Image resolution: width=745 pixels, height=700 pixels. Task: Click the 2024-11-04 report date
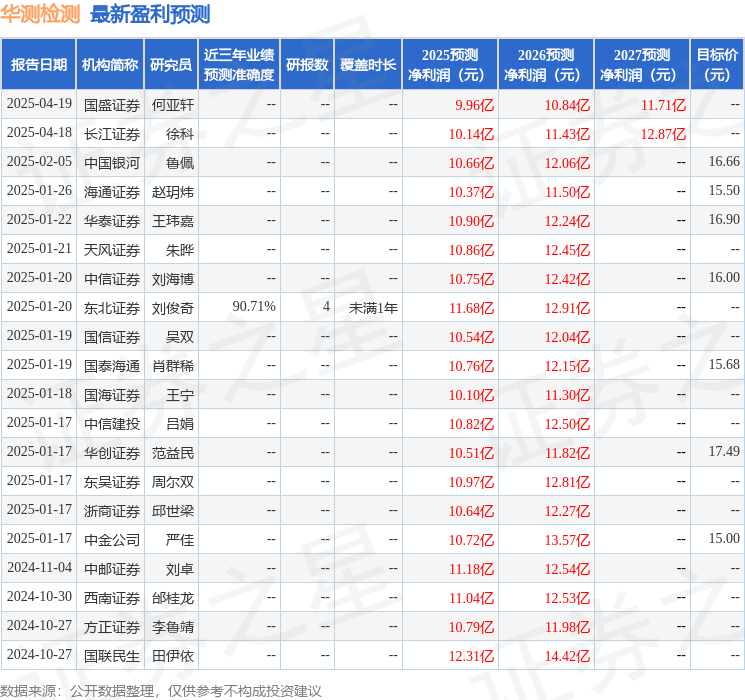tap(39, 567)
